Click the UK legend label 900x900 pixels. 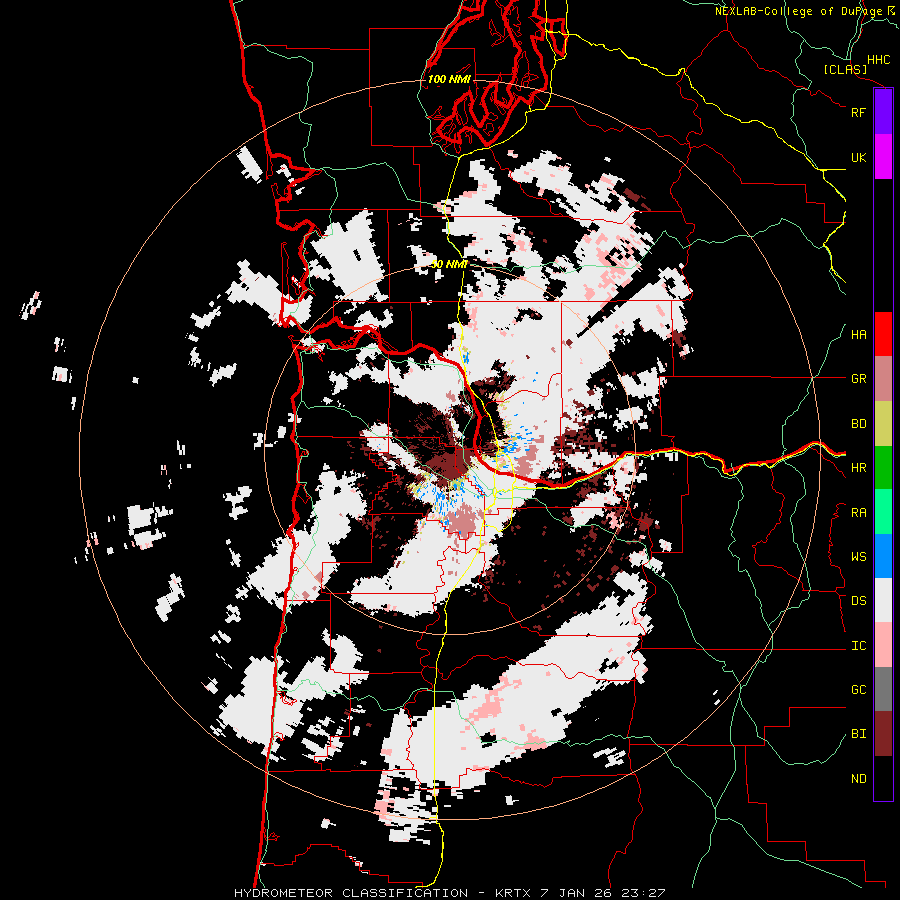(858, 157)
